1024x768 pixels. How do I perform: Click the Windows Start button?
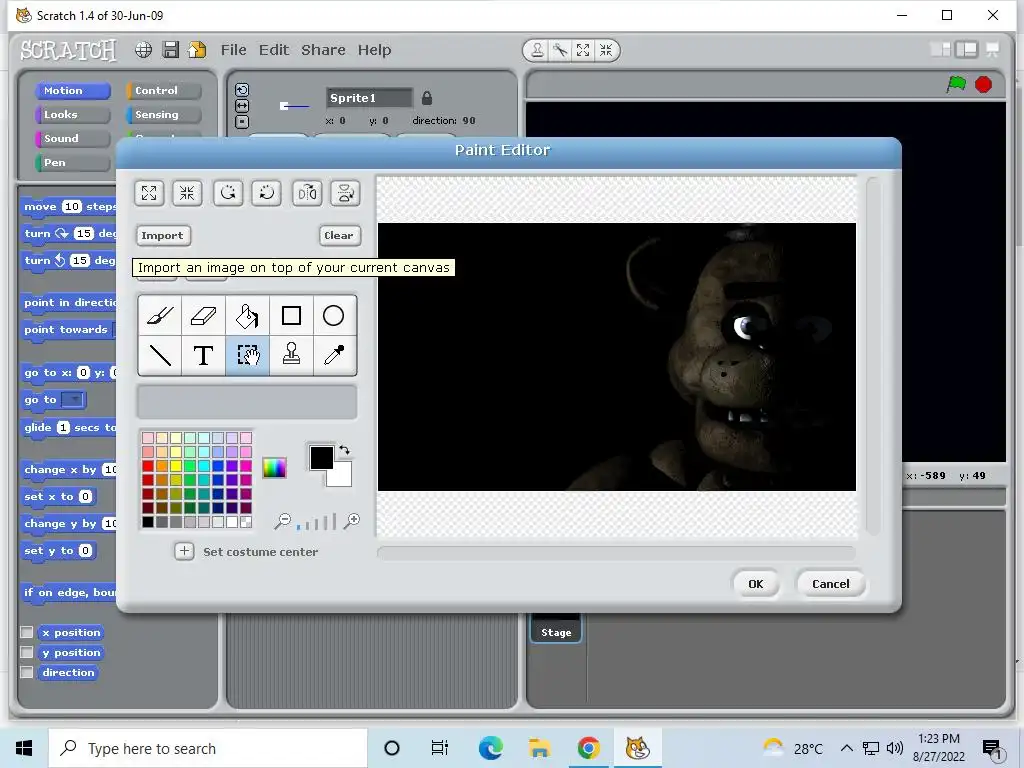[x=24, y=748]
